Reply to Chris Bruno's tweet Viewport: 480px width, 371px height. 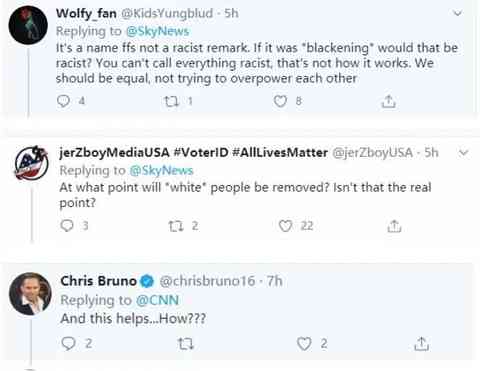click(x=69, y=343)
